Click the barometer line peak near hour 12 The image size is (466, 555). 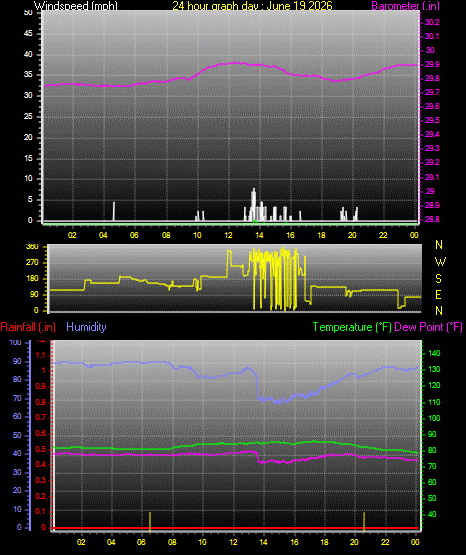pyautogui.click(x=234, y=63)
